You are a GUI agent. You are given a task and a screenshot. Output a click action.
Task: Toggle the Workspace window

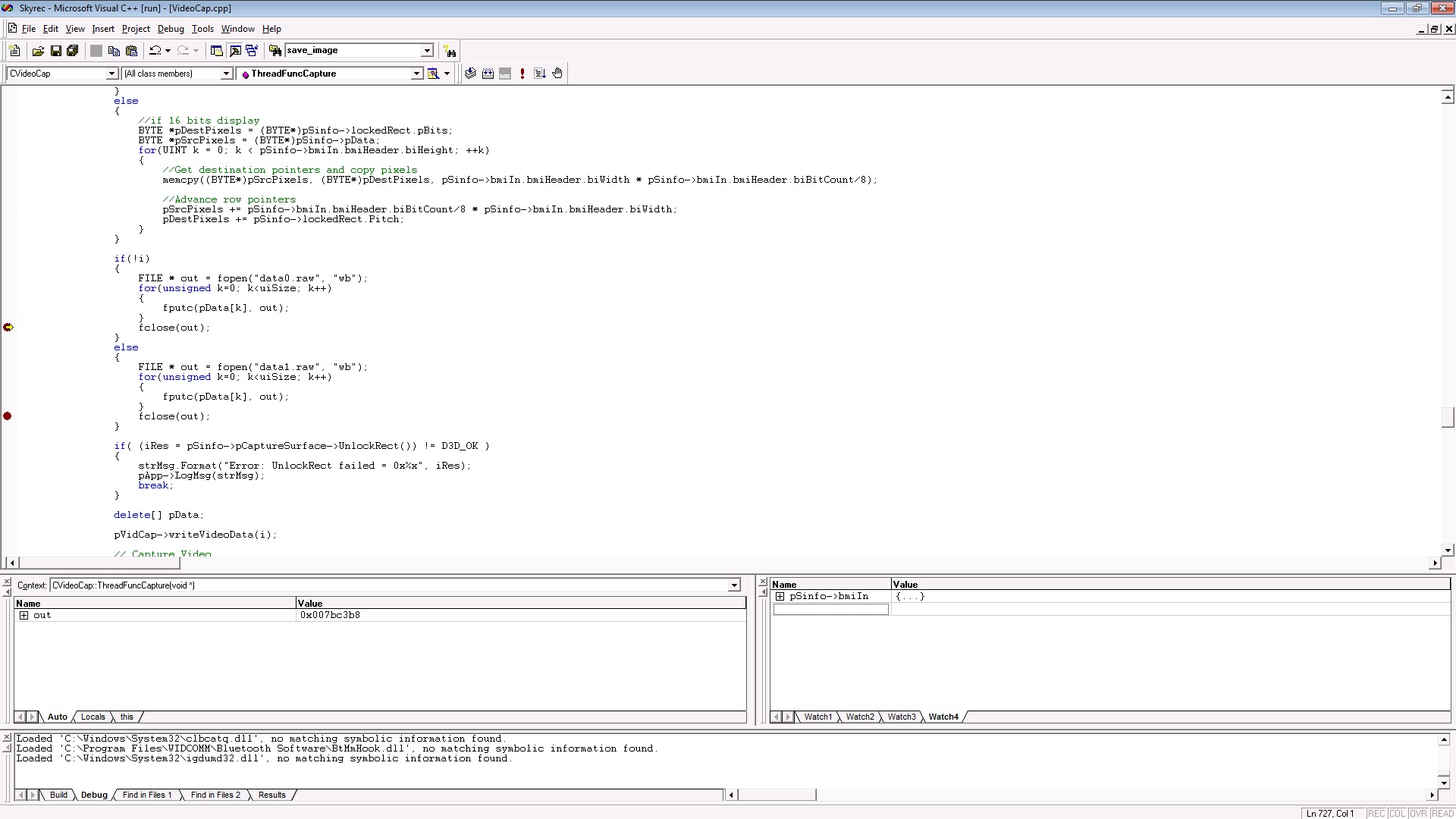pyautogui.click(x=217, y=51)
